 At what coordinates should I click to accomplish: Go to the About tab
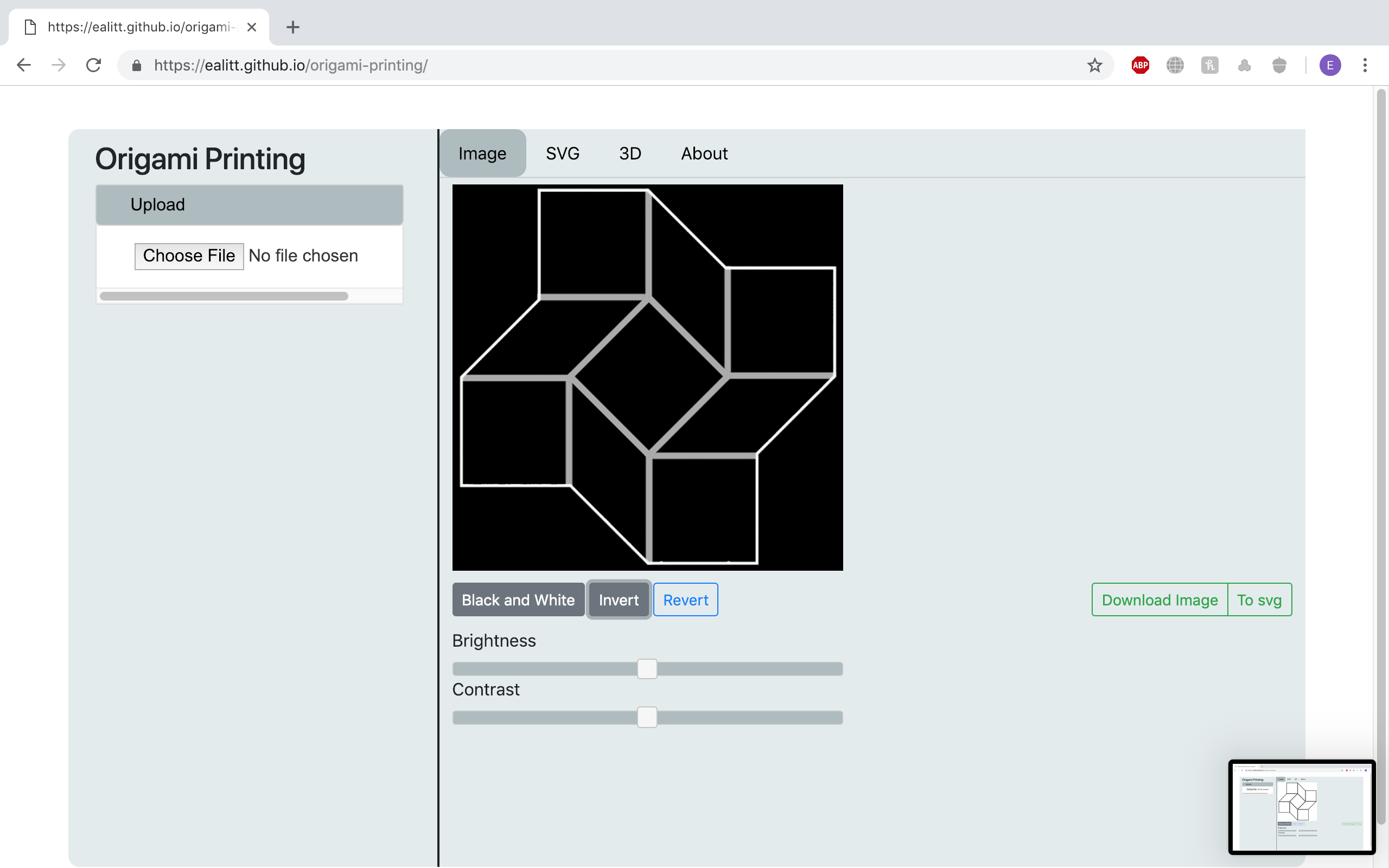pyautogui.click(x=704, y=154)
